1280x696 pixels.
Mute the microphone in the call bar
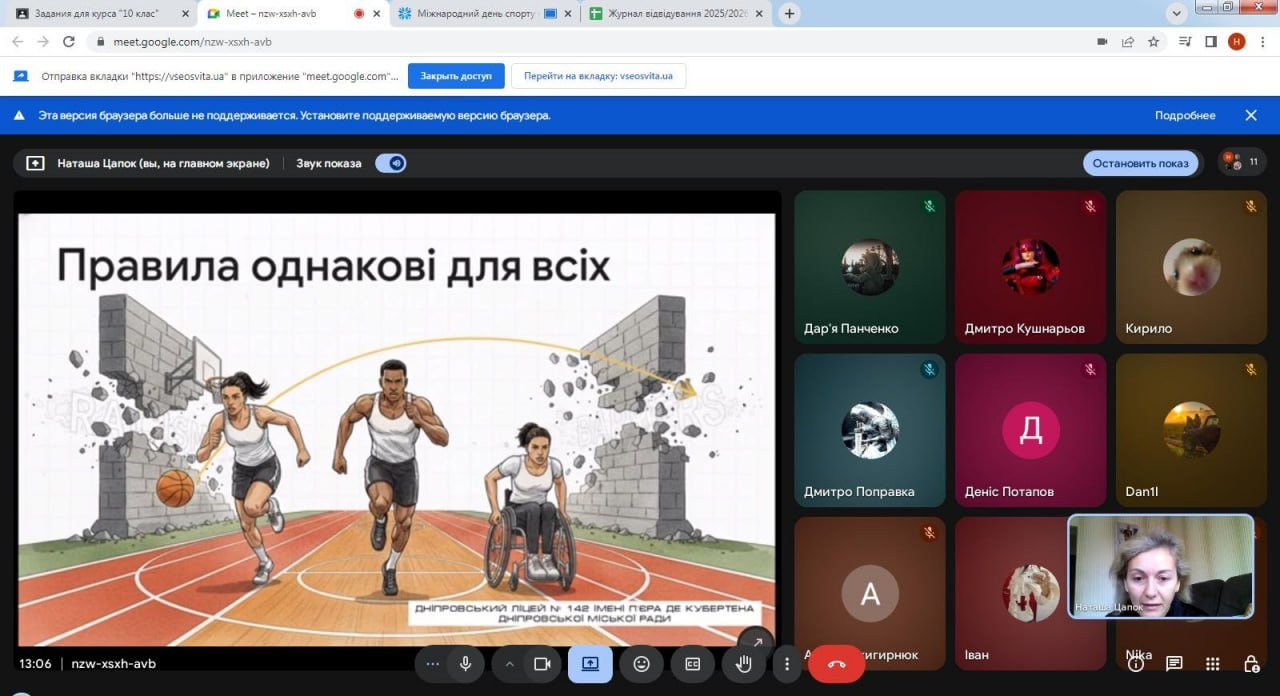coord(465,664)
